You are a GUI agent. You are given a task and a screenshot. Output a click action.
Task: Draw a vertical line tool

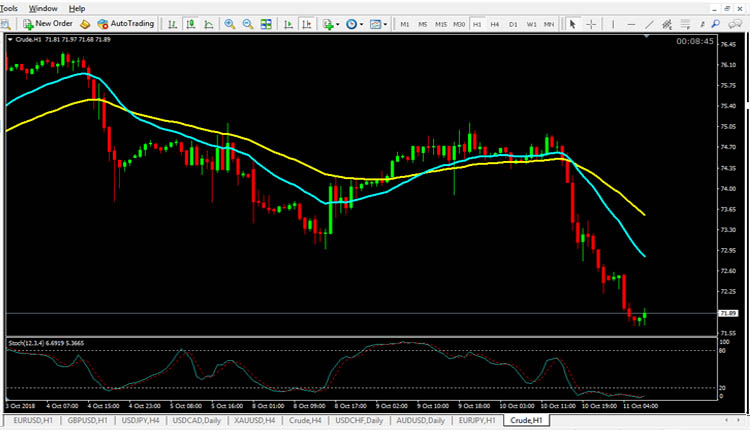613,24
